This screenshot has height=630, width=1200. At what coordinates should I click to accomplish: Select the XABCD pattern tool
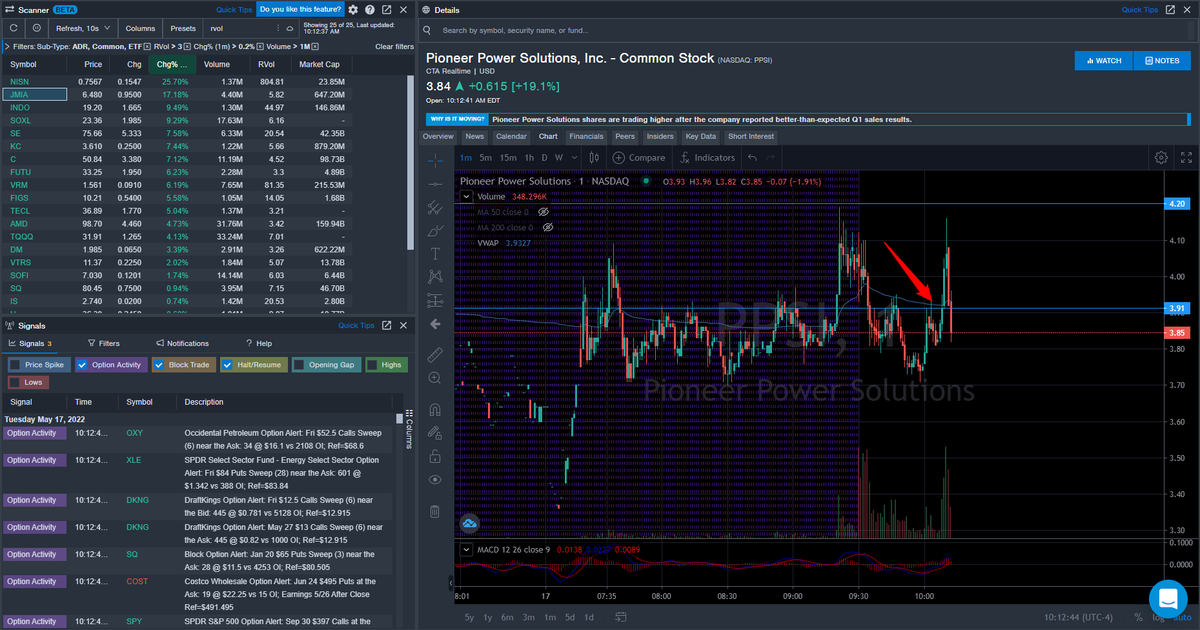tap(435, 277)
